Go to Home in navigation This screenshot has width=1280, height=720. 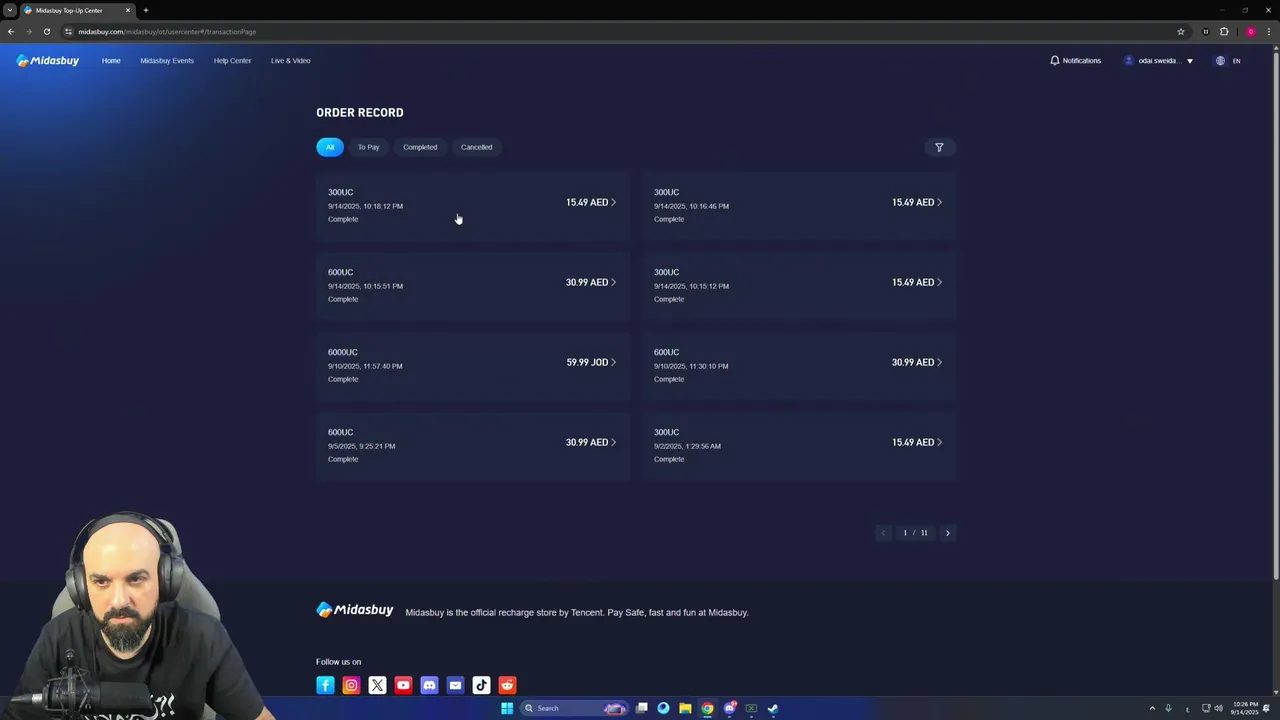click(111, 60)
